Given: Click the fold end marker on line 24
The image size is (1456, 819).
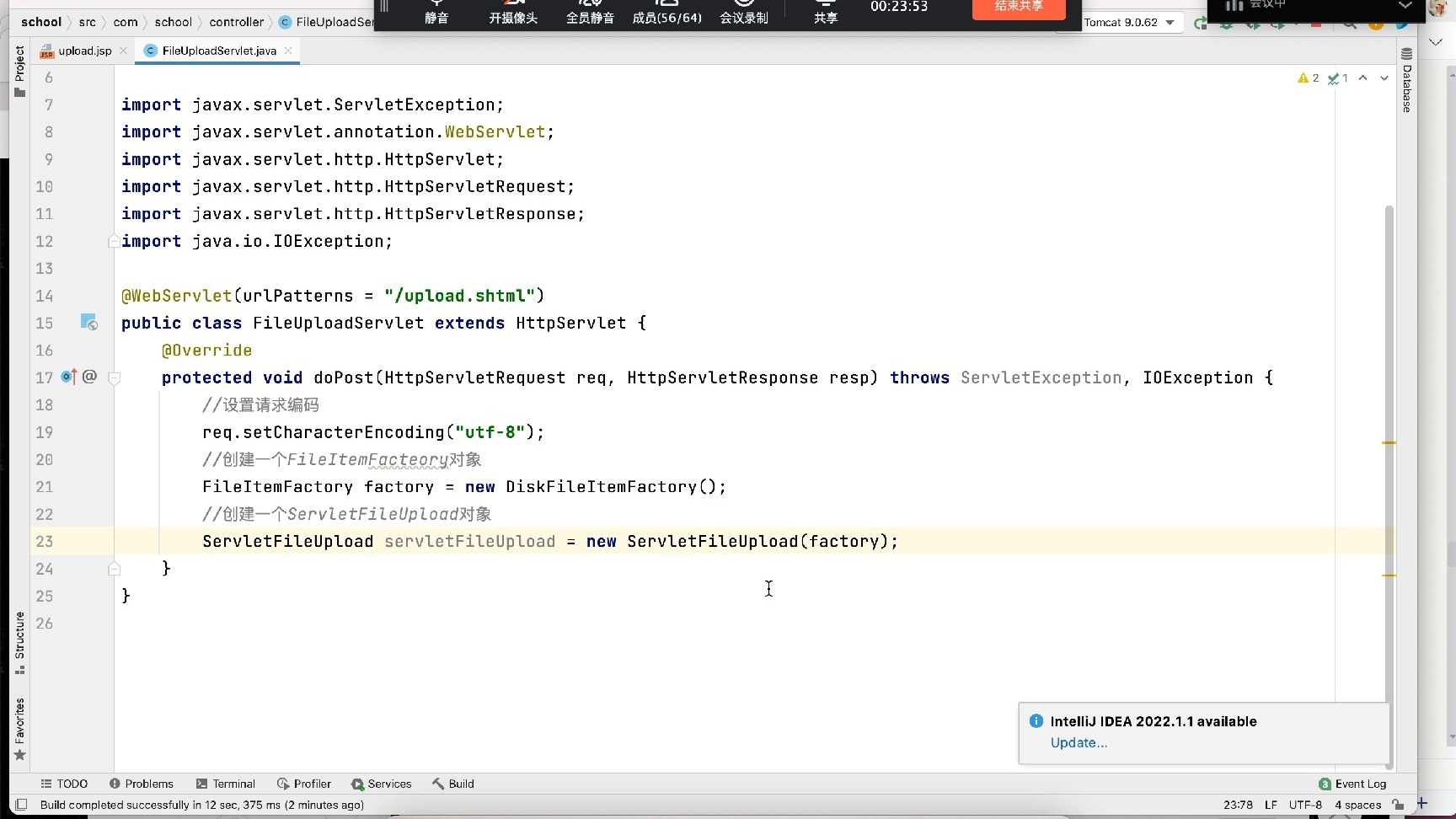Looking at the screenshot, I should point(115,569).
